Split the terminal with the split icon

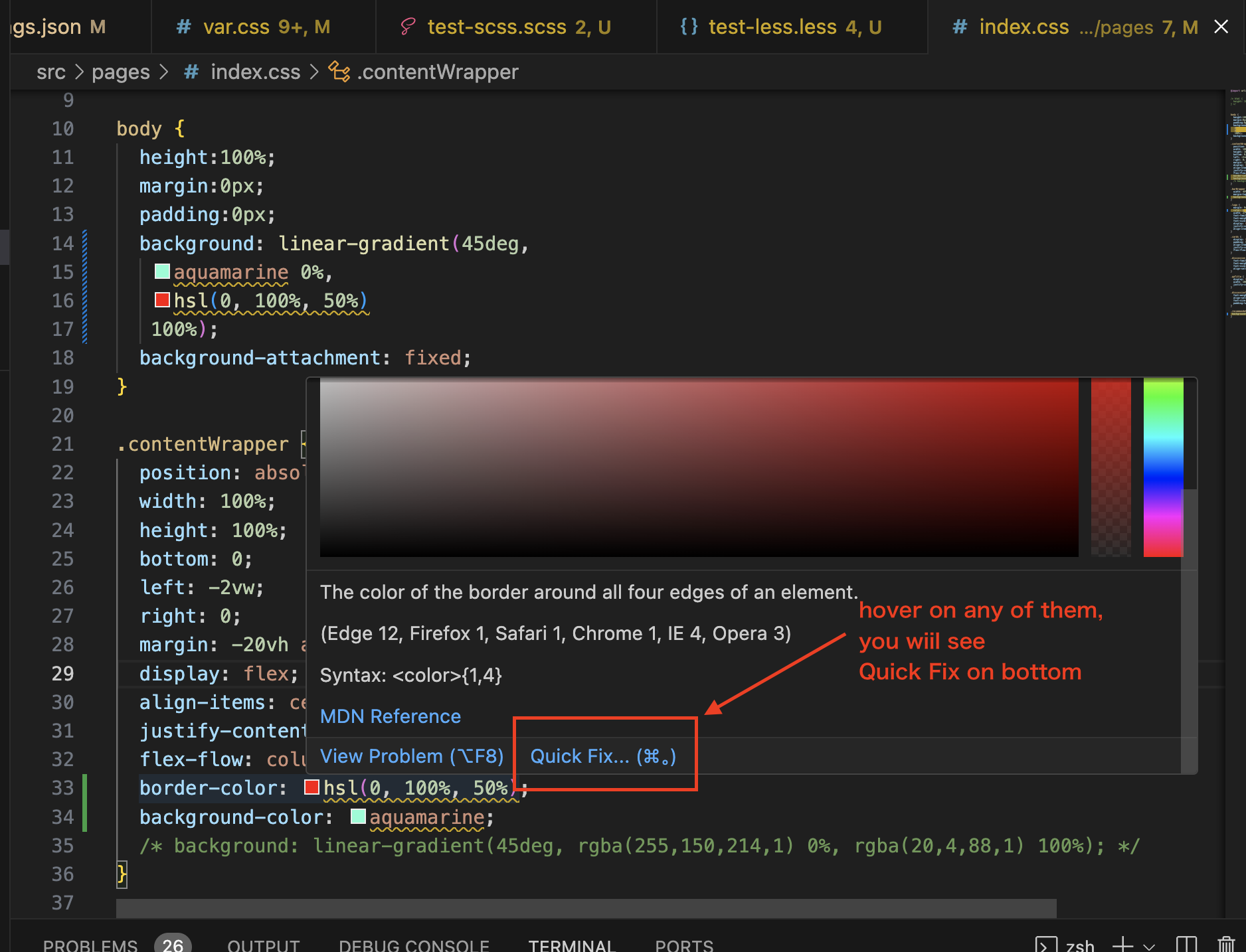pos(1186,944)
